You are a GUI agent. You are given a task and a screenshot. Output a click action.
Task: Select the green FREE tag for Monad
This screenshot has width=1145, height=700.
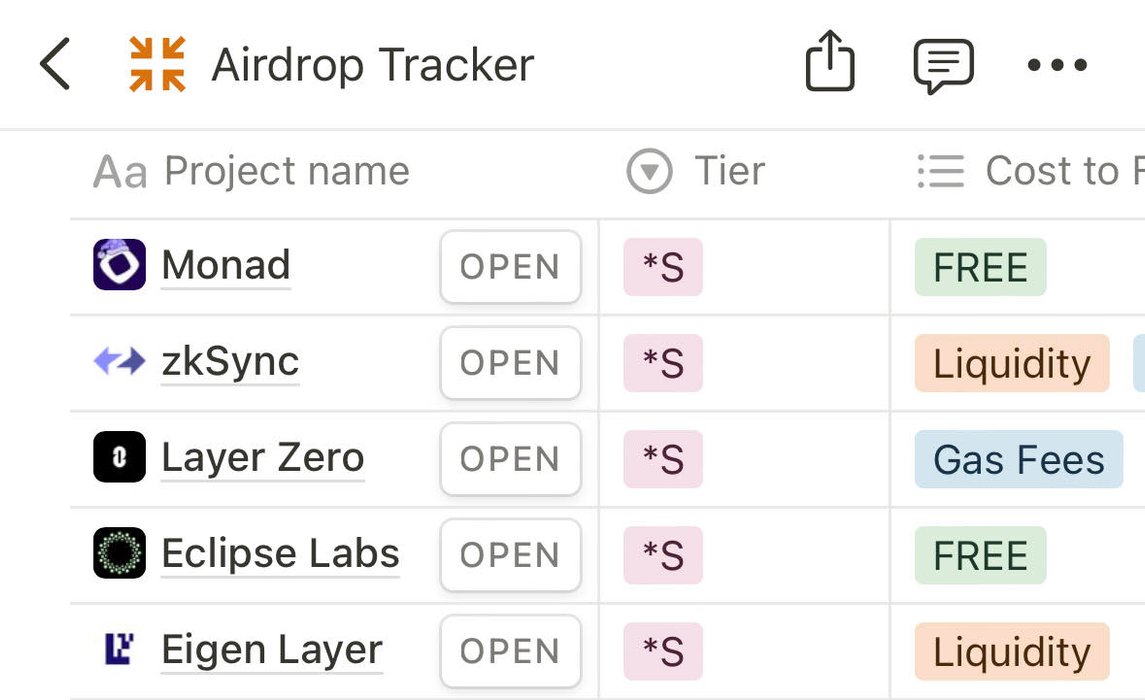(980, 267)
